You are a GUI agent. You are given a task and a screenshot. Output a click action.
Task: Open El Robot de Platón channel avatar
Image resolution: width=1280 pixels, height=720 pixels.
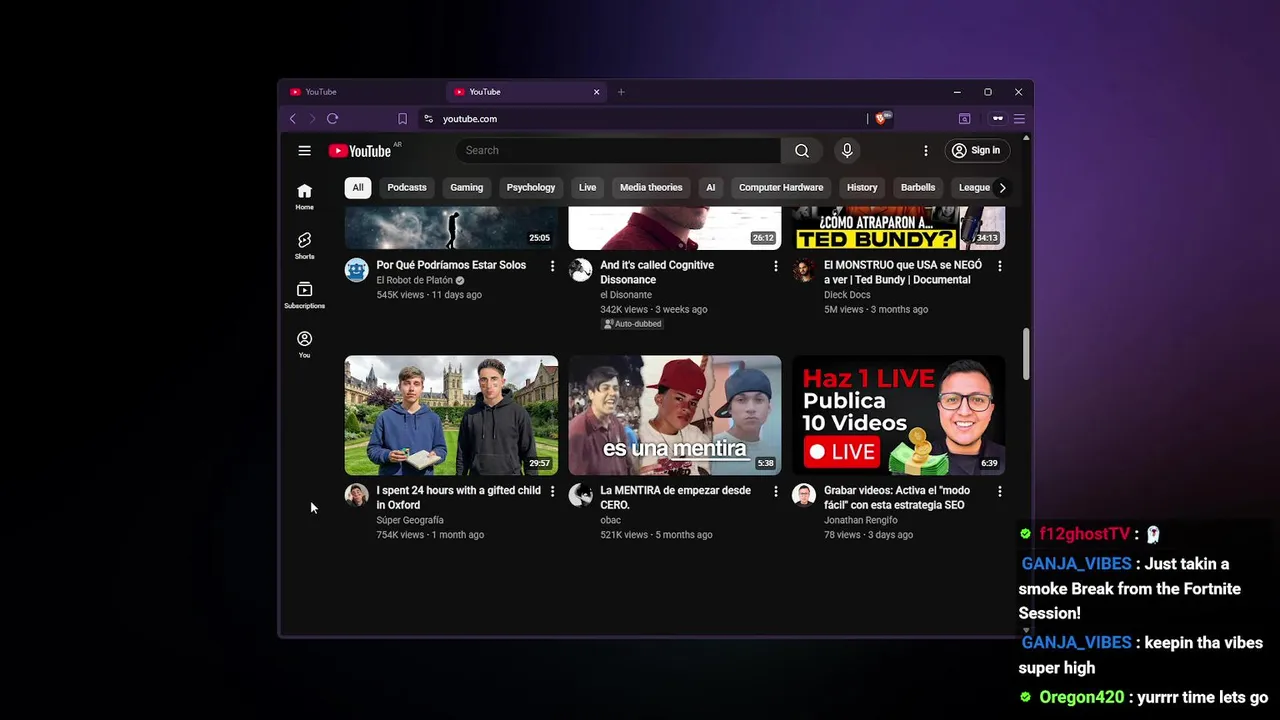[357, 270]
